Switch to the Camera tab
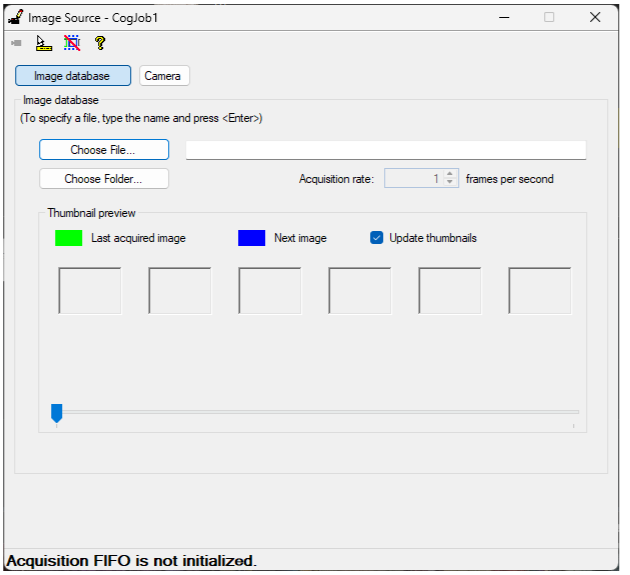The height and width of the screenshot is (575, 630). pyautogui.click(x=164, y=76)
